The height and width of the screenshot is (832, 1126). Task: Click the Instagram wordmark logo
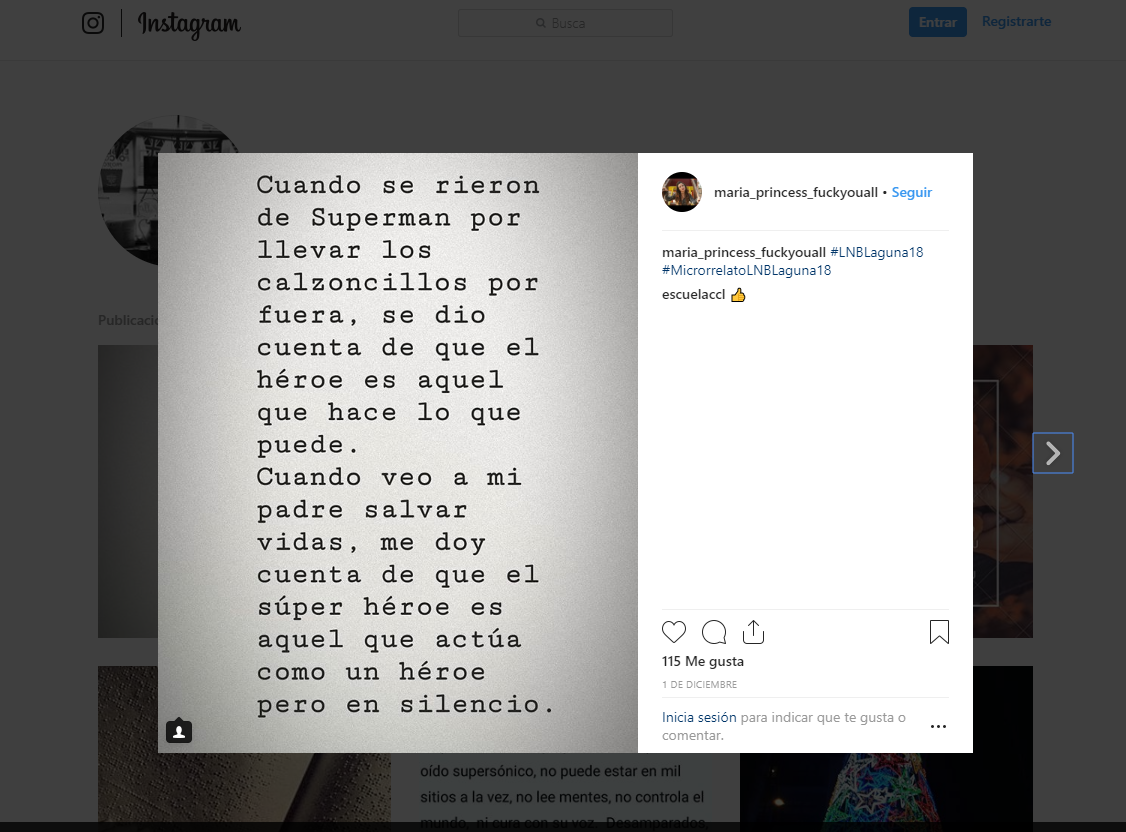(190, 24)
